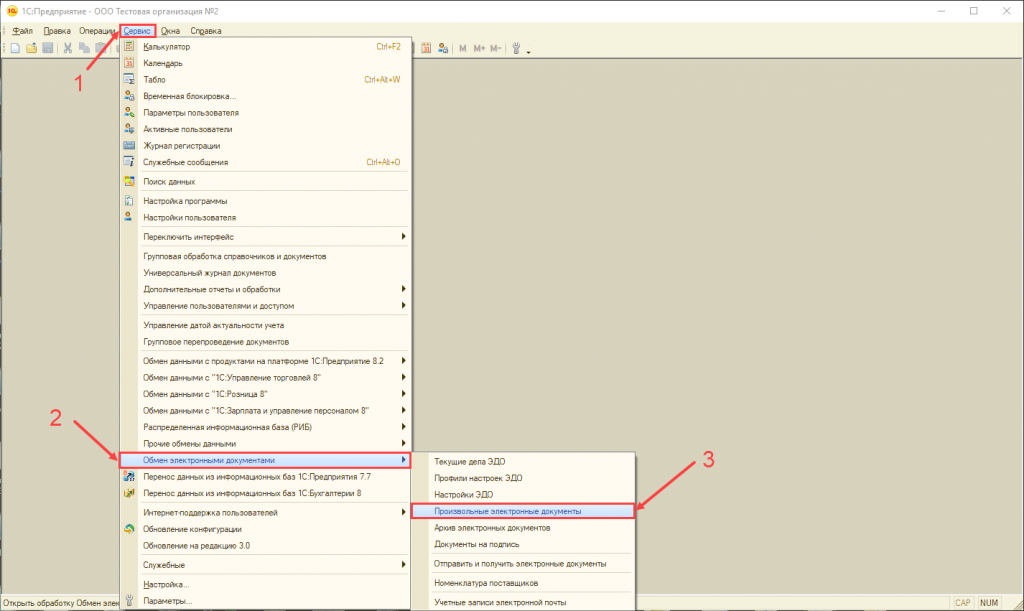Click the Параметры... wrench menu icon
Image resolution: width=1024 pixels, height=611 pixels.
[129, 601]
